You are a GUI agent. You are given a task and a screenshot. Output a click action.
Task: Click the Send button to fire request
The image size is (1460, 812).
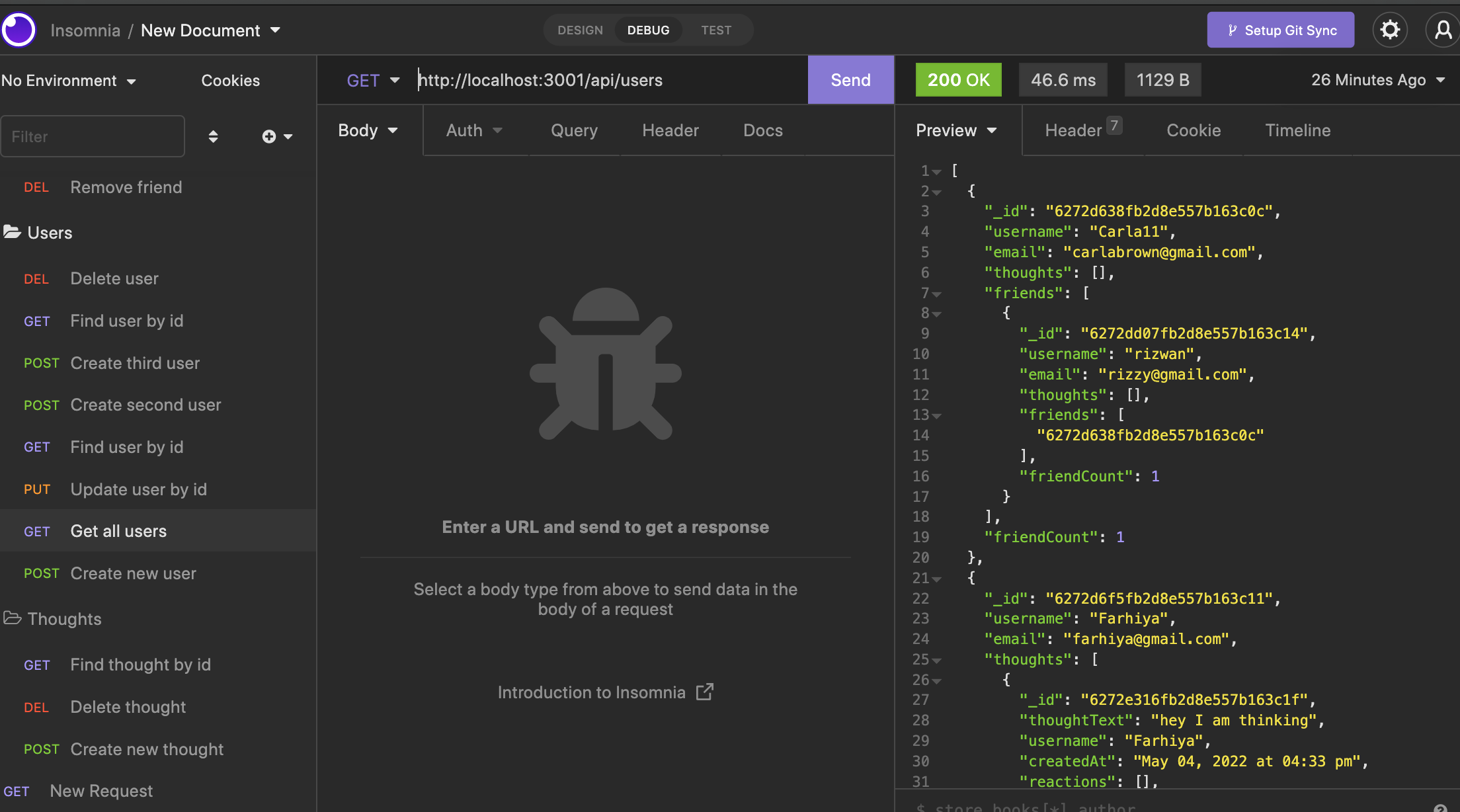[850, 80]
